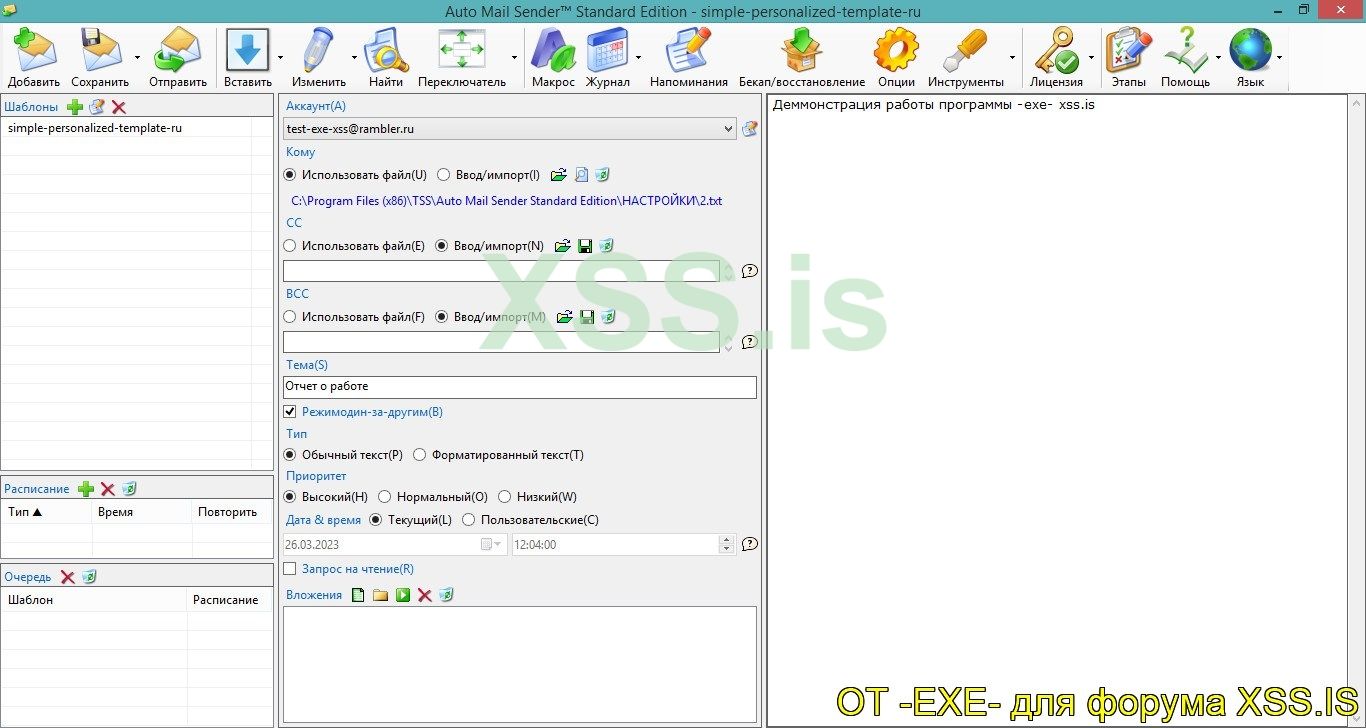The width and height of the screenshot is (1366, 728).
Task: Open the Опции settings gear
Action: pyautogui.click(x=896, y=49)
